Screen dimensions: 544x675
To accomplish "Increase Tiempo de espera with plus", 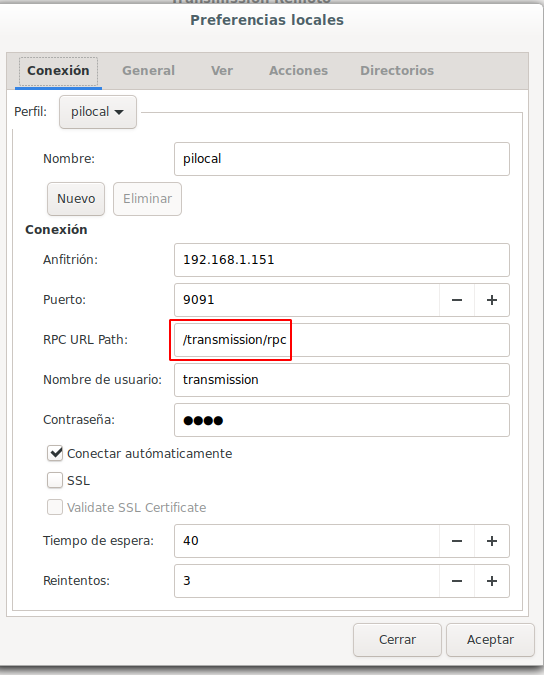I will [492, 541].
